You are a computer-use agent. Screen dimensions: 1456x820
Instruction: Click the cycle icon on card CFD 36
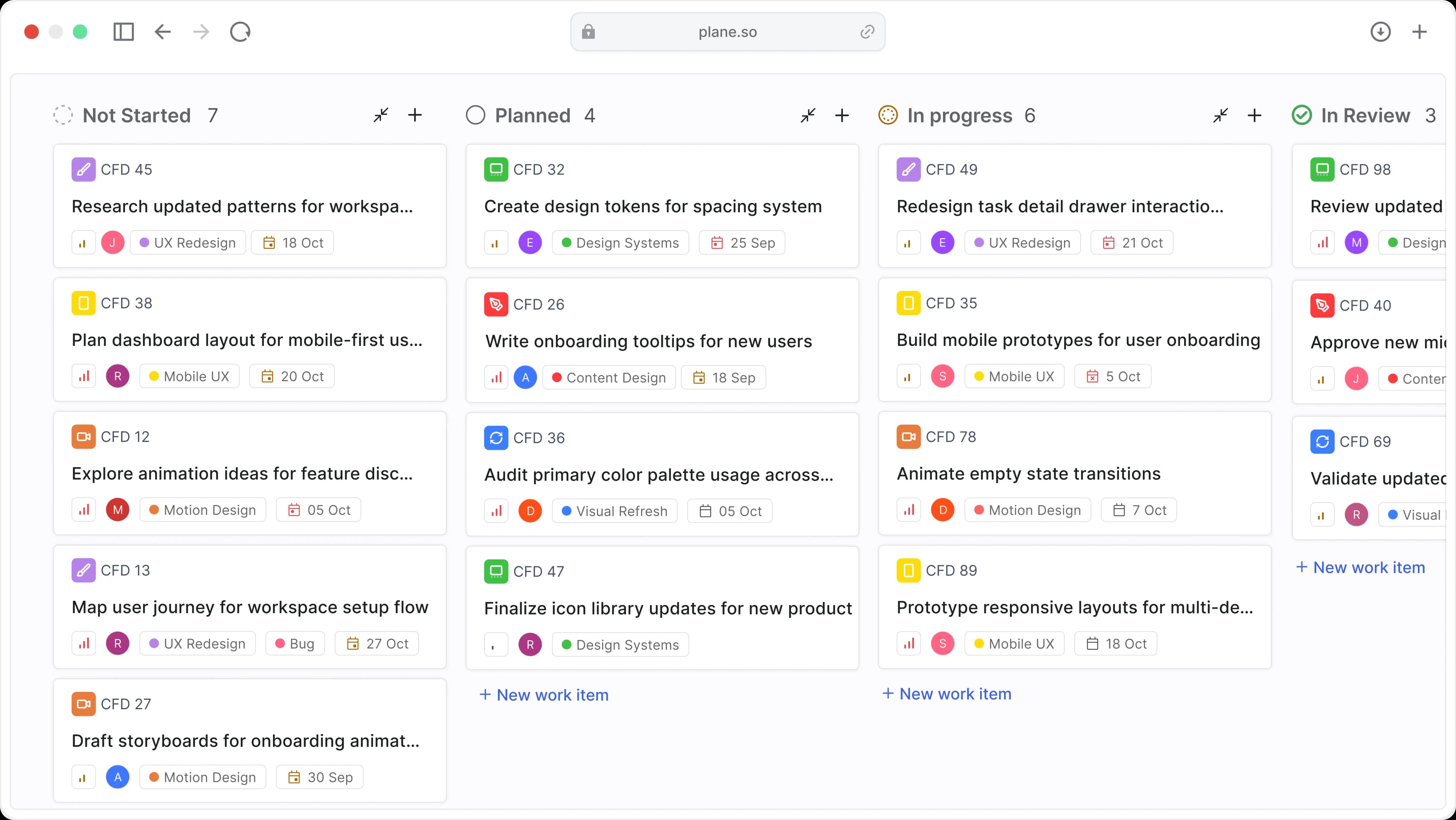coord(496,437)
